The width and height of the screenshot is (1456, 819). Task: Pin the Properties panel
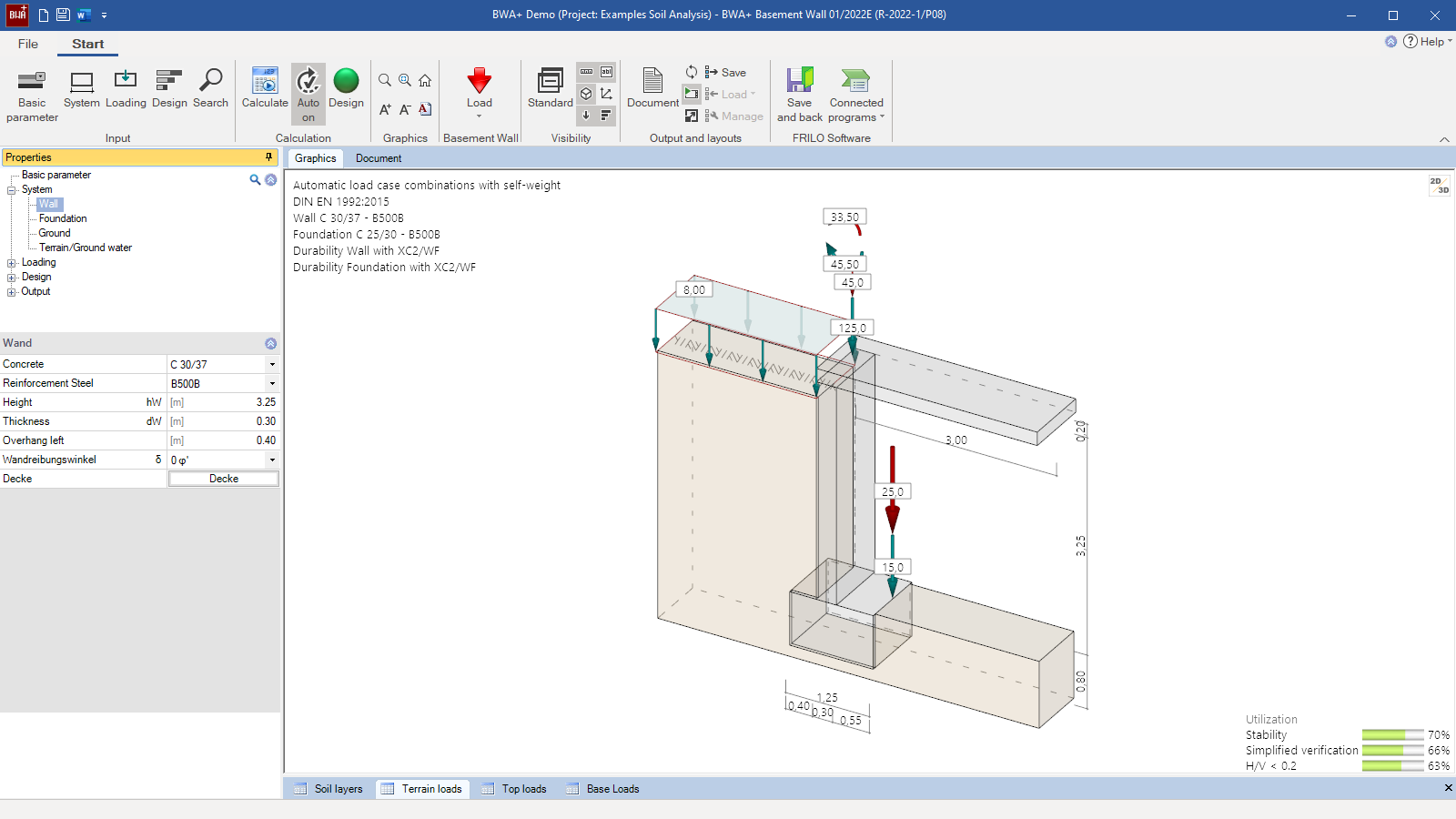click(268, 157)
